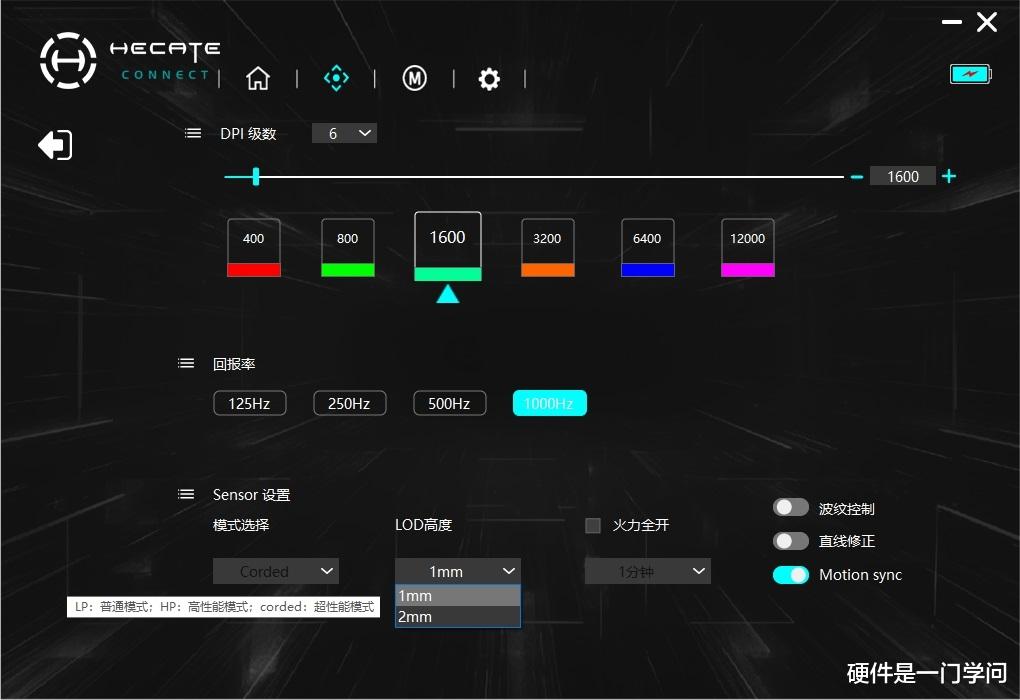Image resolution: width=1020 pixels, height=700 pixels.
Task: Close the Hecate Connect window
Action: tap(987, 22)
